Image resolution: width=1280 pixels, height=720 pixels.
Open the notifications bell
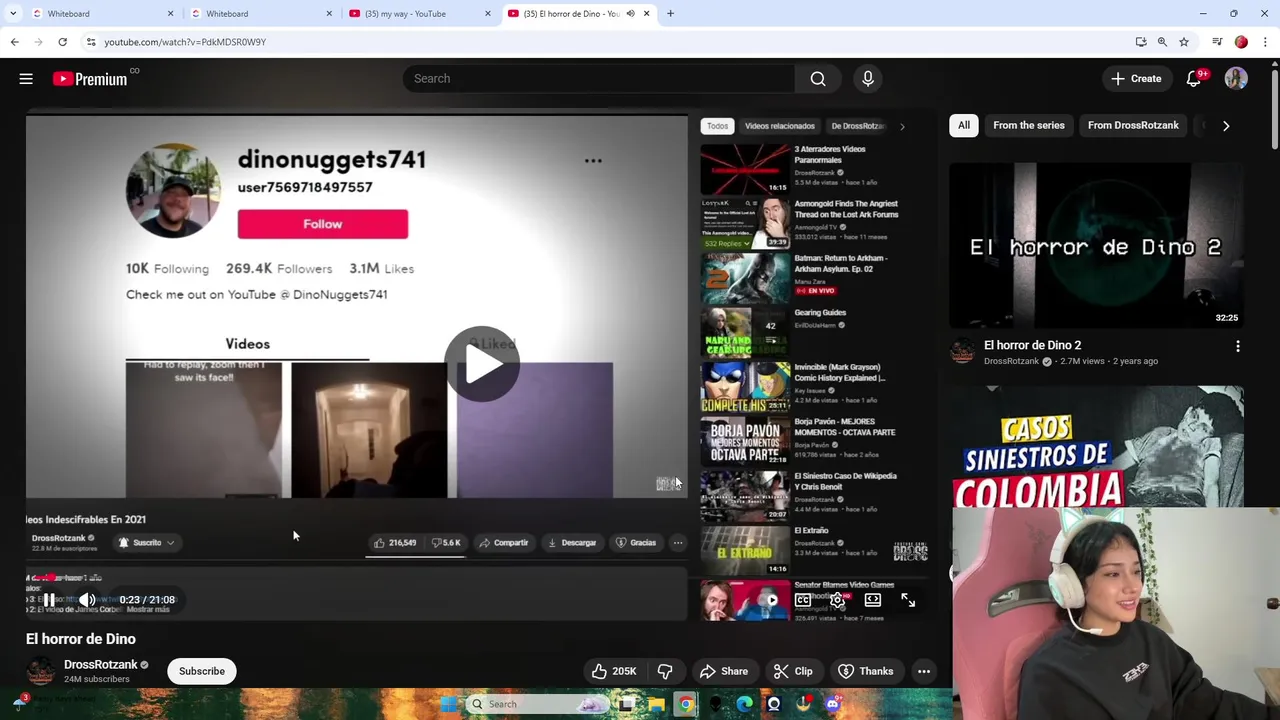tap(1193, 79)
